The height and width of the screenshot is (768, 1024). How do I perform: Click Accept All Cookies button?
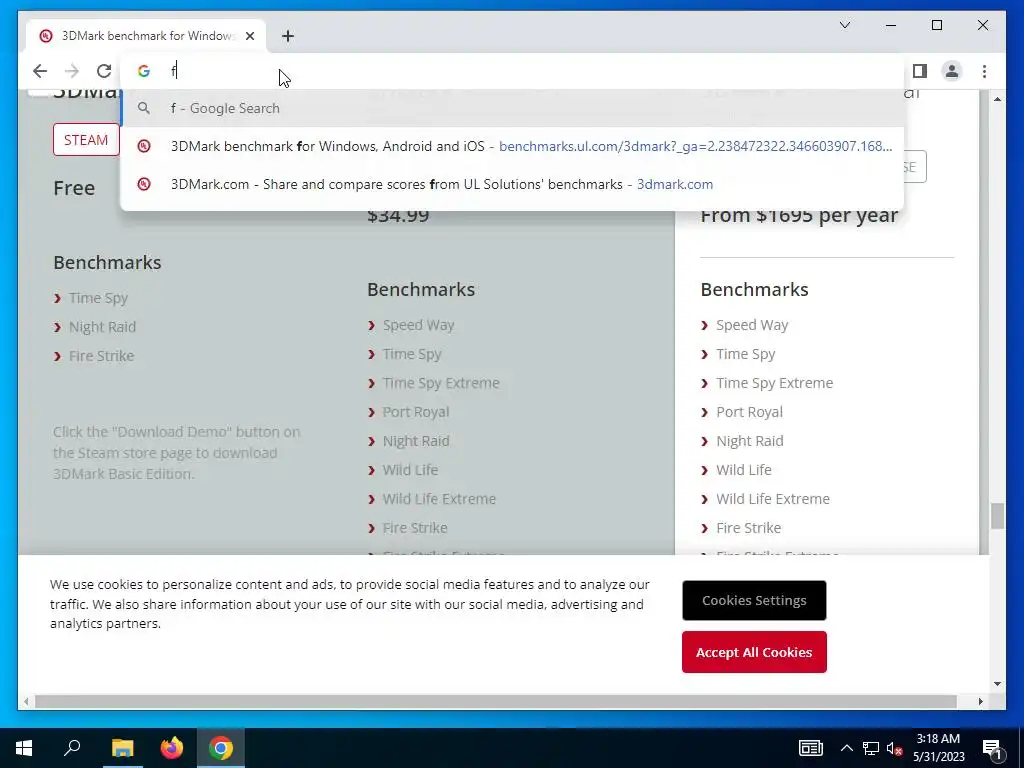tap(754, 652)
